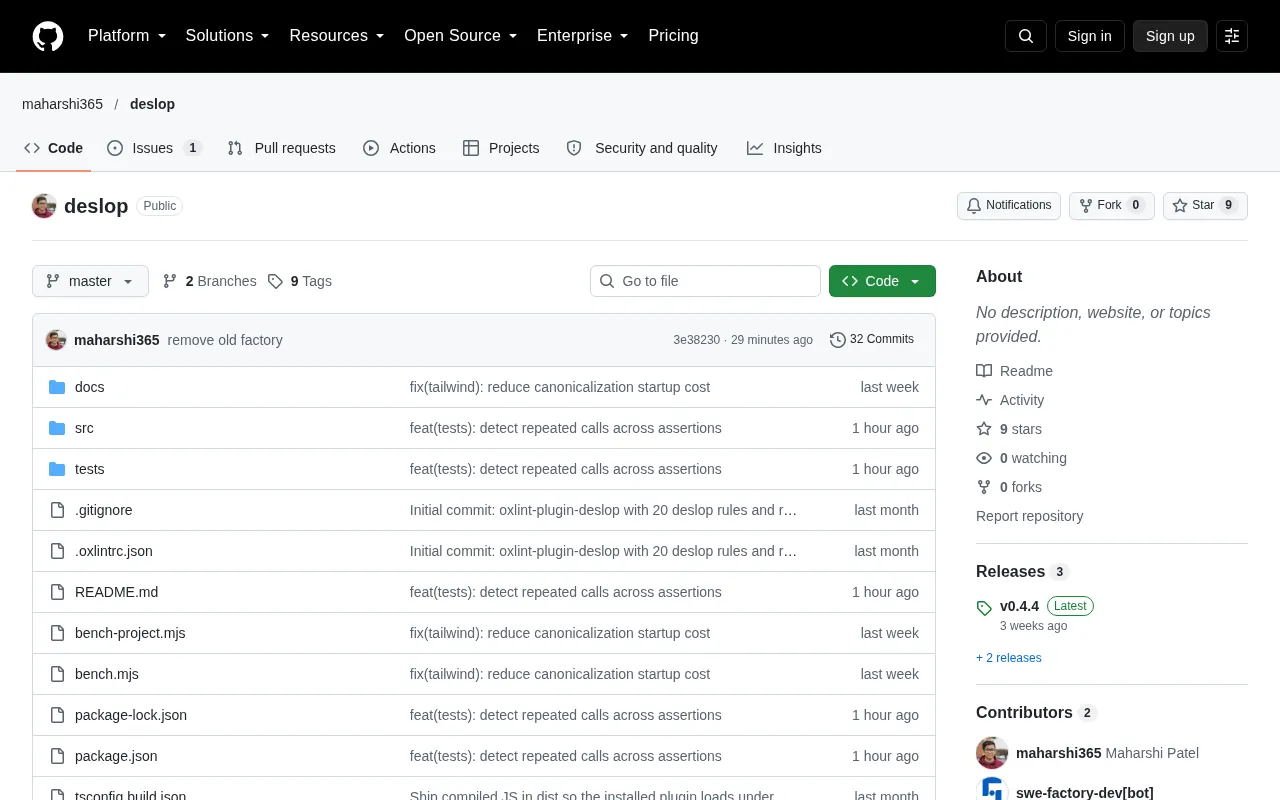View the 2 Branches link
Image resolution: width=1280 pixels, height=800 pixels.
click(x=209, y=281)
